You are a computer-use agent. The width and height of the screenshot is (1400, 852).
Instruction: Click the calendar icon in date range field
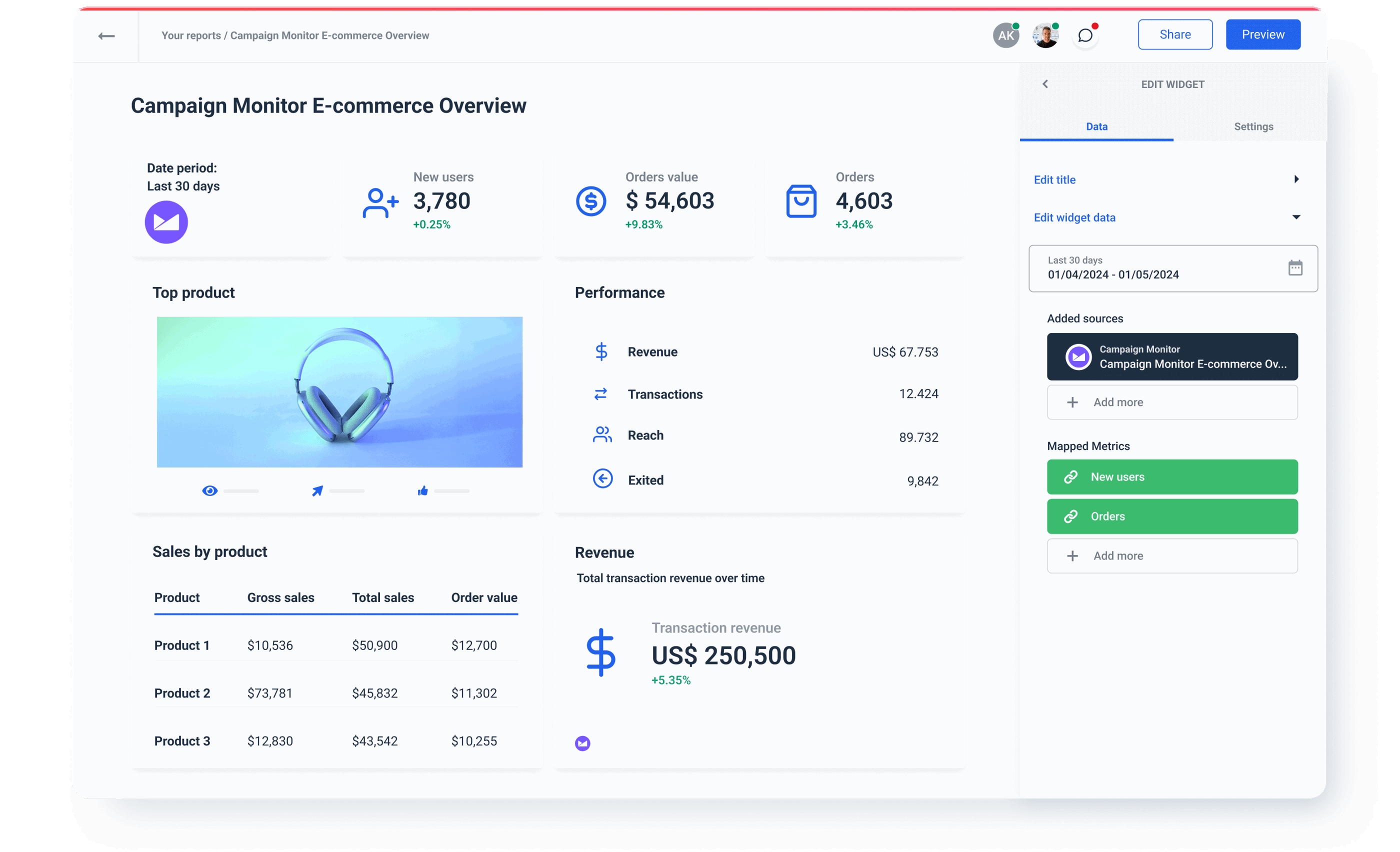pyautogui.click(x=1295, y=267)
